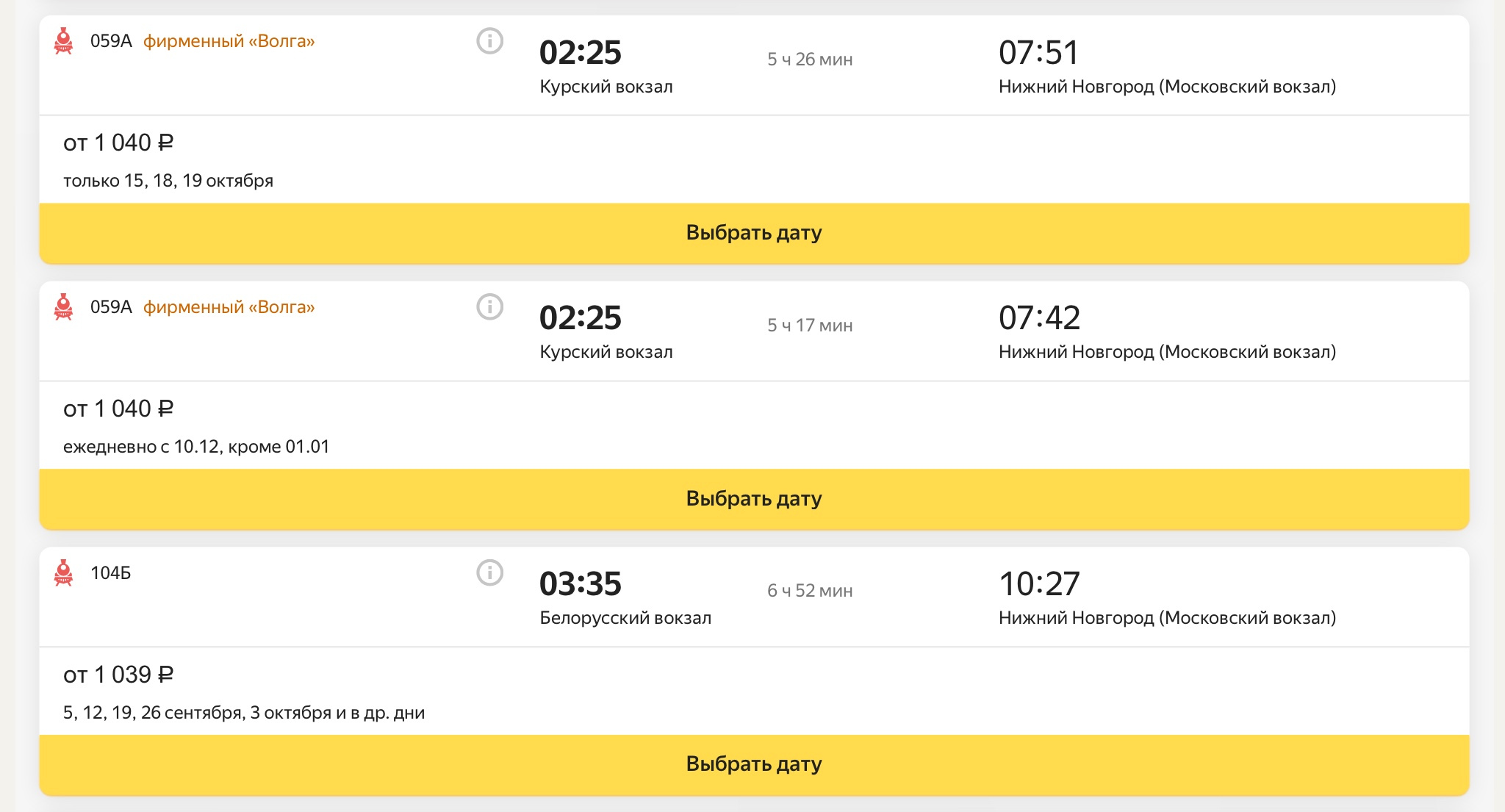Click the schedule note ежедневно с 10.12, кроме 01.01
This screenshot has height=812, width=1505.
click(196, 447)
